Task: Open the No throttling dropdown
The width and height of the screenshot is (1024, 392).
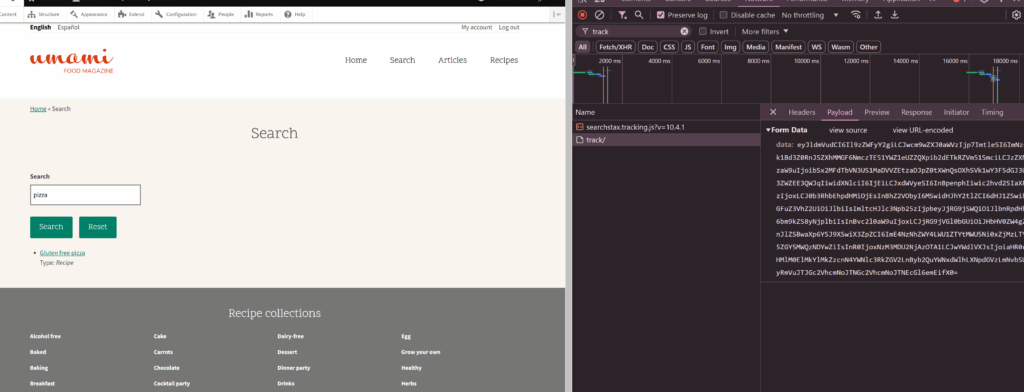Action: [x=810, y=15]
